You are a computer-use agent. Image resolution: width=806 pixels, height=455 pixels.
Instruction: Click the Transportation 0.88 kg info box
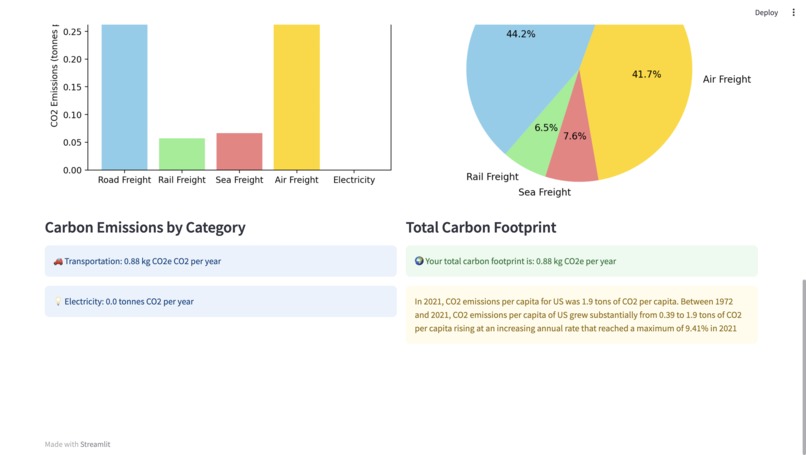pyautogui.click(x=221, y=261)
